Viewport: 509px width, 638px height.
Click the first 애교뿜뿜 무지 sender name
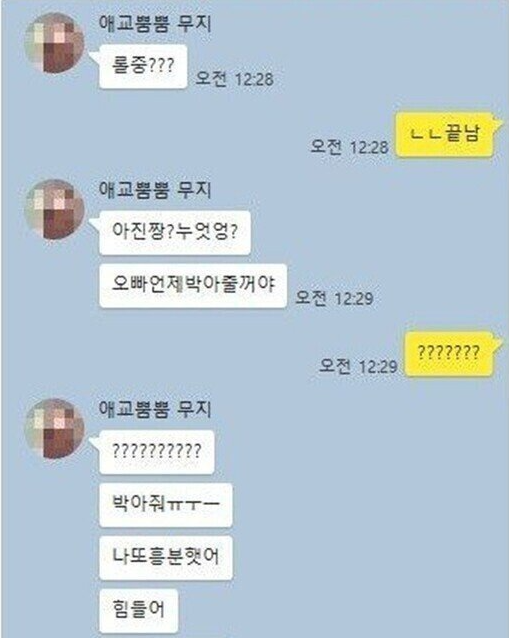[x=155, y=23]
